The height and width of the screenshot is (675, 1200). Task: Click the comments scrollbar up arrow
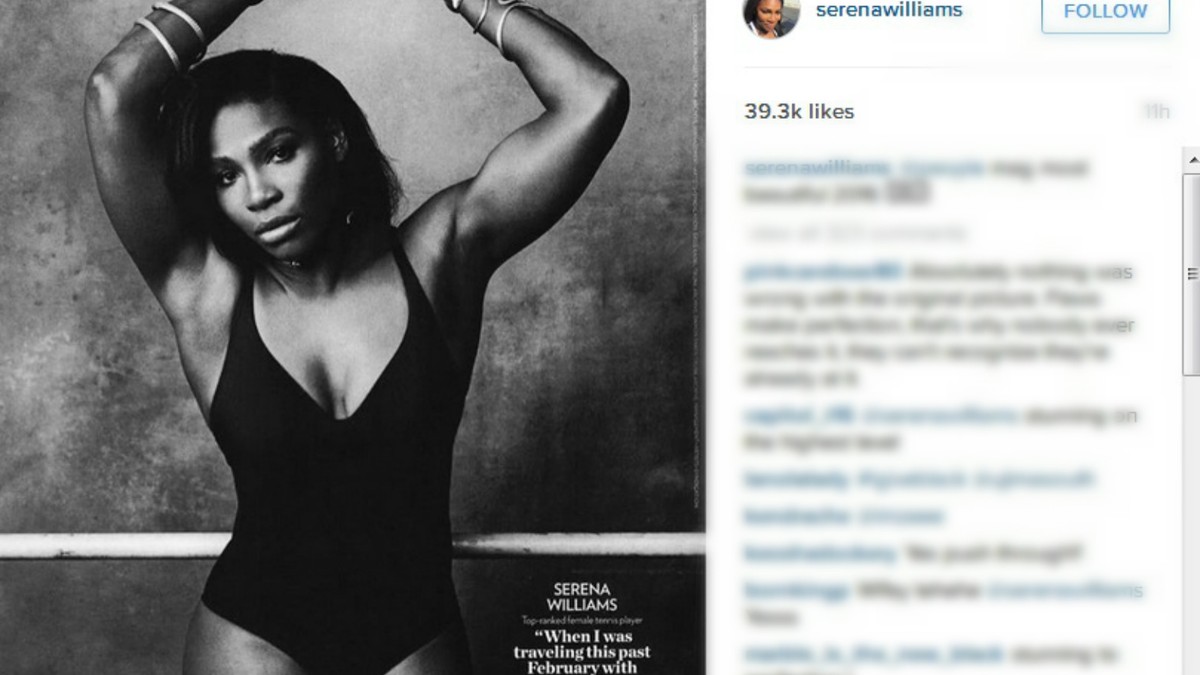(x=1192, y=160)
